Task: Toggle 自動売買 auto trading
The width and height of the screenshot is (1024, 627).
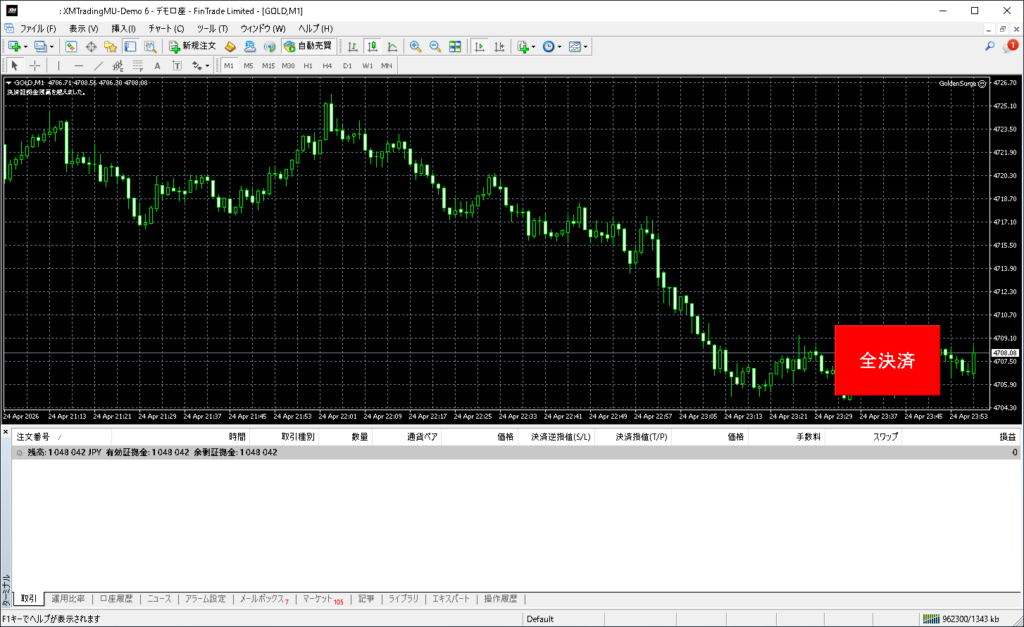Action: (x=309, y=46)
